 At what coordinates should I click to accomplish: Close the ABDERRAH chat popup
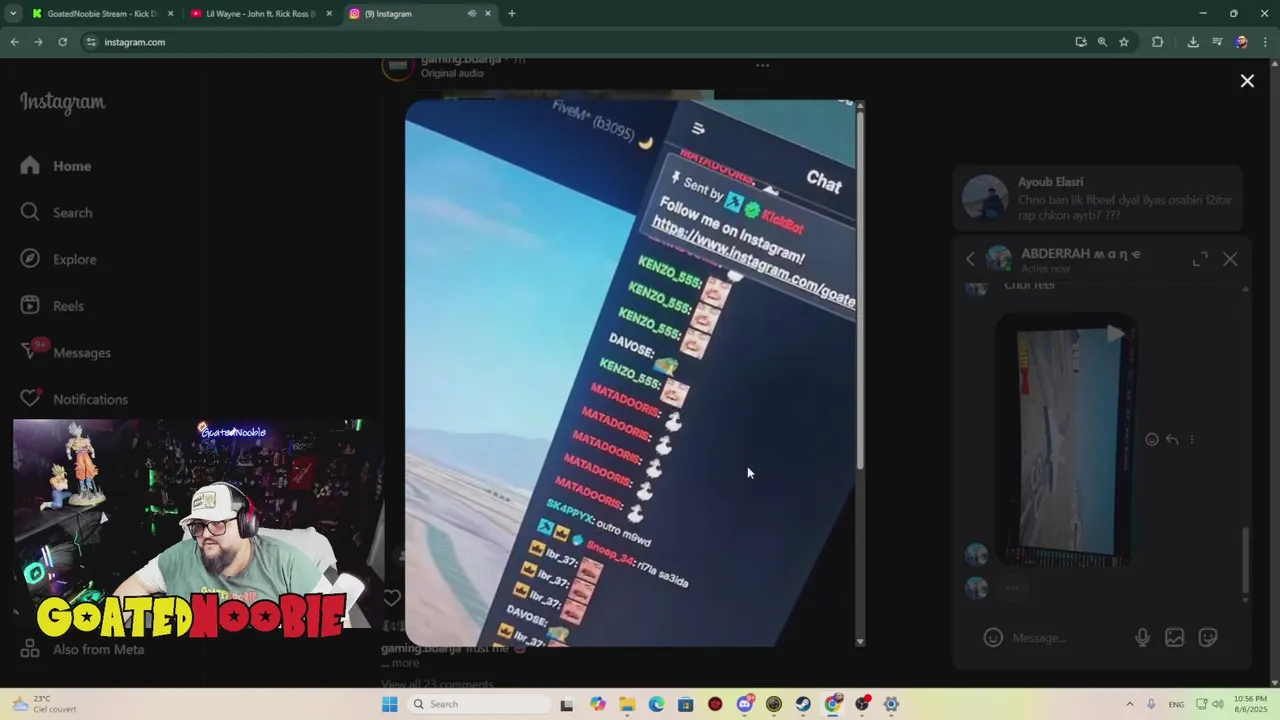(1230, 259)
